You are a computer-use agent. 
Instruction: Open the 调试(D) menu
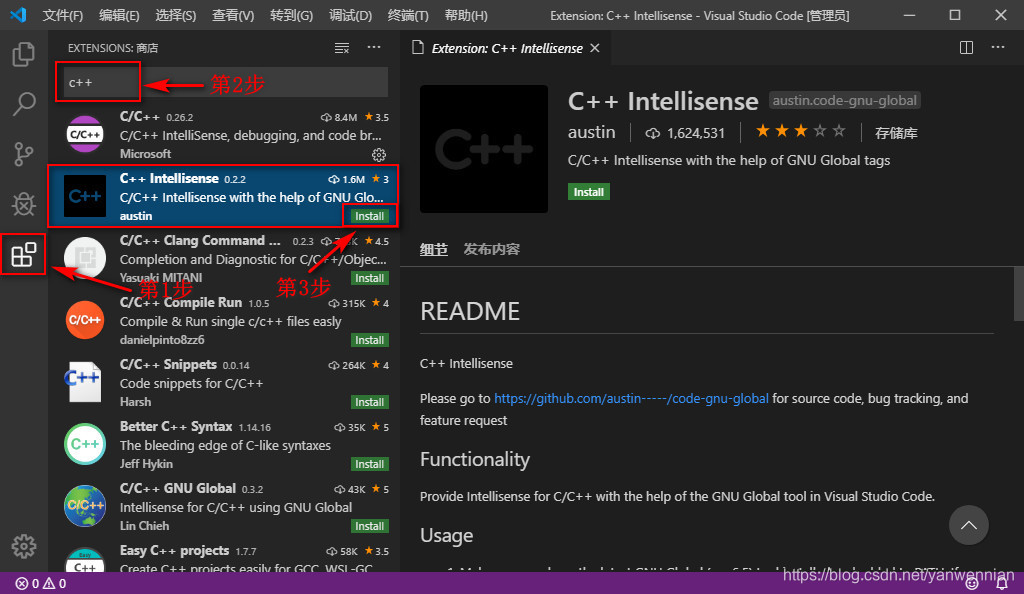point(351,15)
